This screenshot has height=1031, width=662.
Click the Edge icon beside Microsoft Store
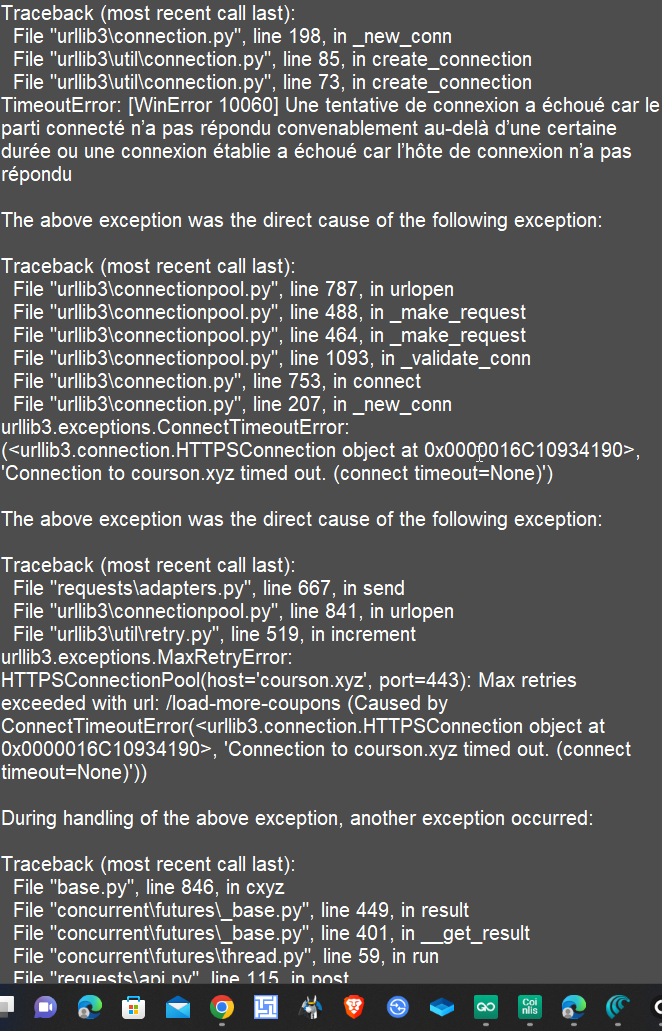(x=90, y=1006)
